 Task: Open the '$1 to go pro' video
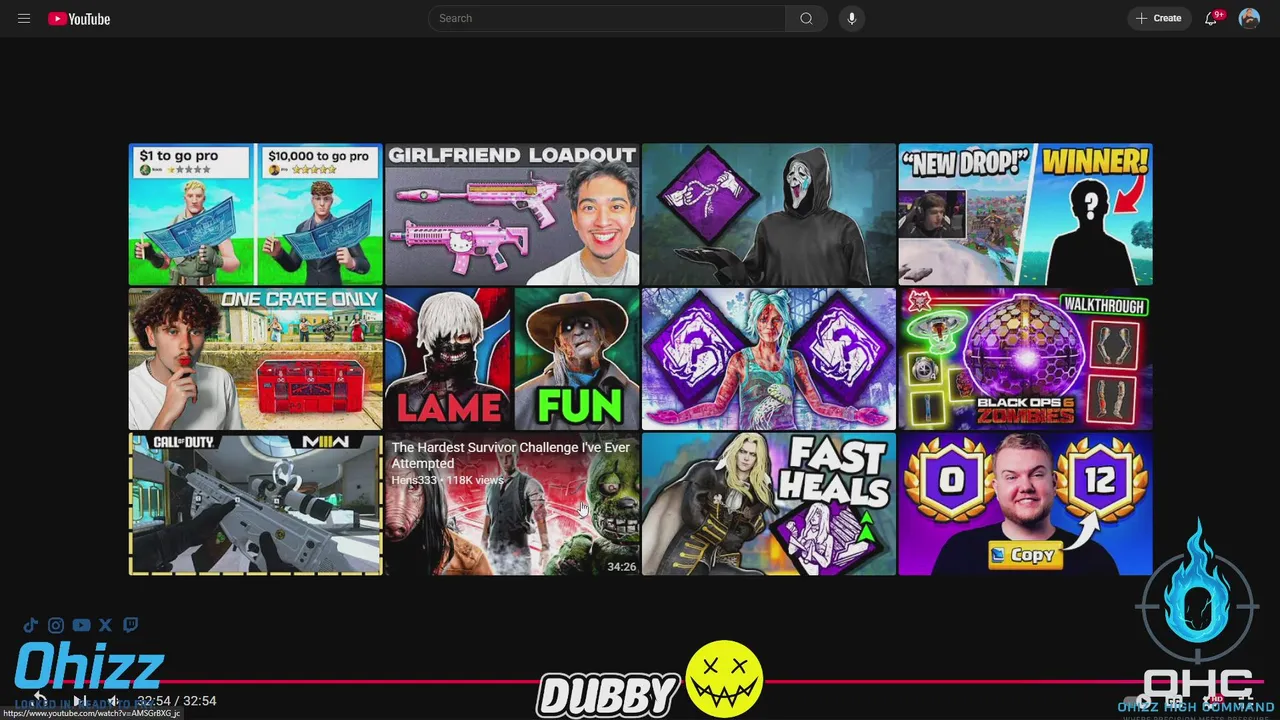point(255,214)
